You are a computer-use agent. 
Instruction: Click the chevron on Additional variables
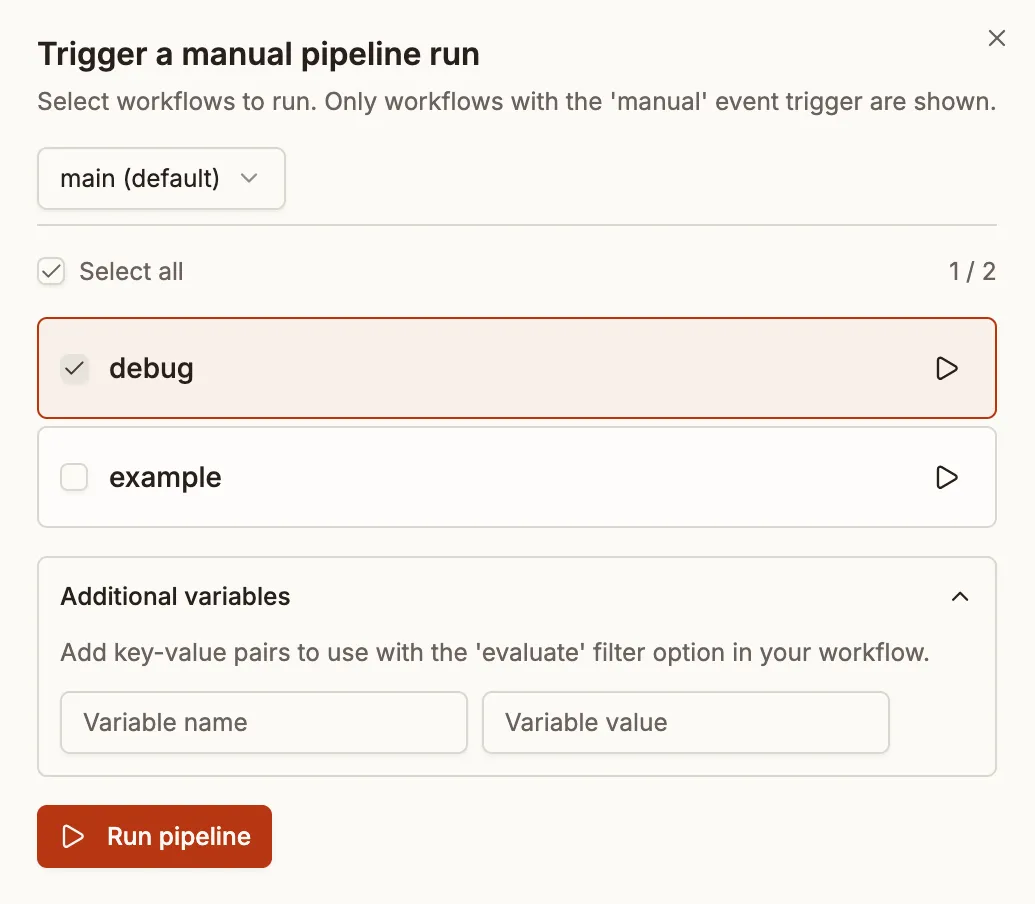pos(960,596)
